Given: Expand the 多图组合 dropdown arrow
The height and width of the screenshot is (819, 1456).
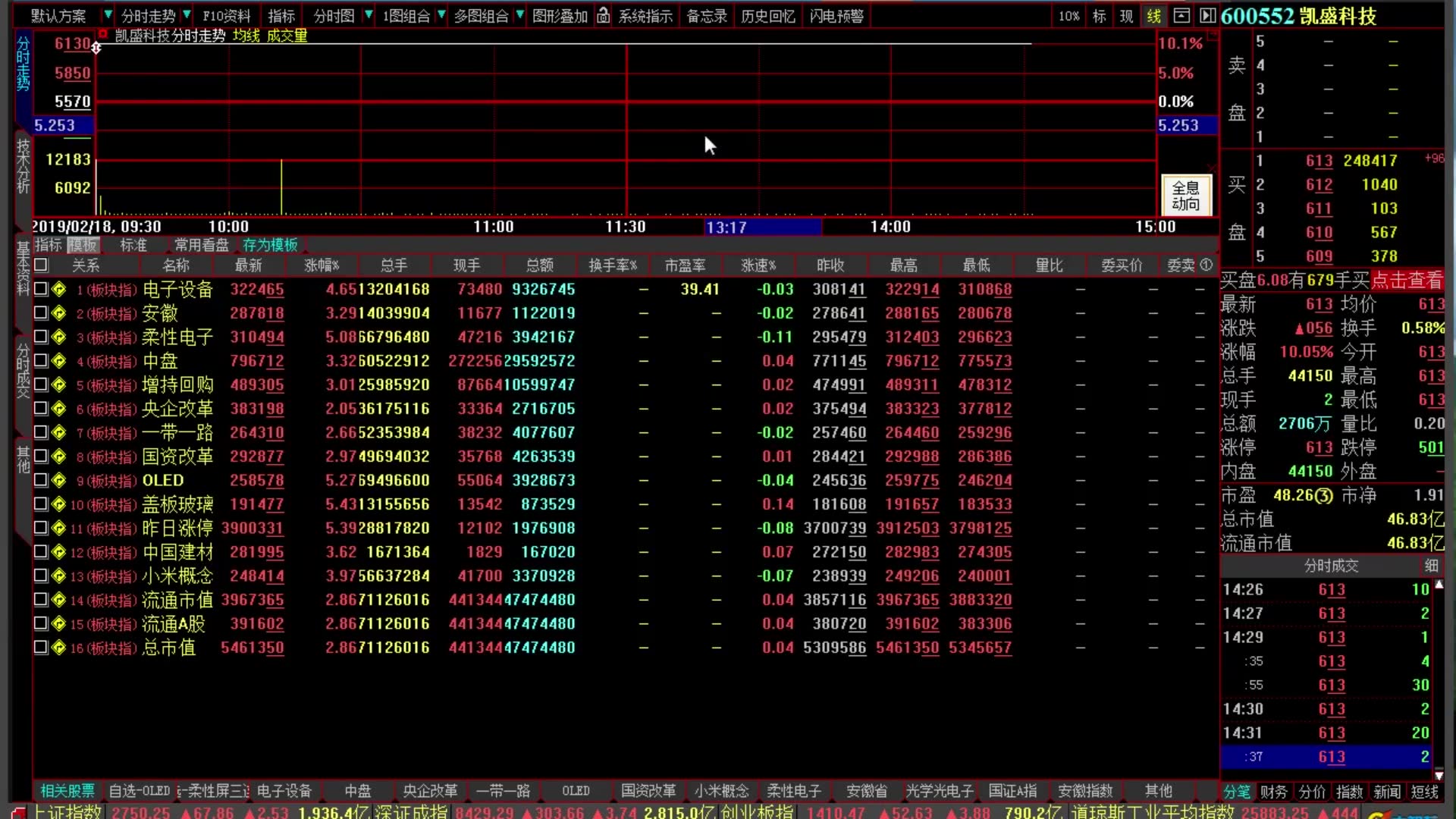Looking at the screenshot, I should point(519,15).
